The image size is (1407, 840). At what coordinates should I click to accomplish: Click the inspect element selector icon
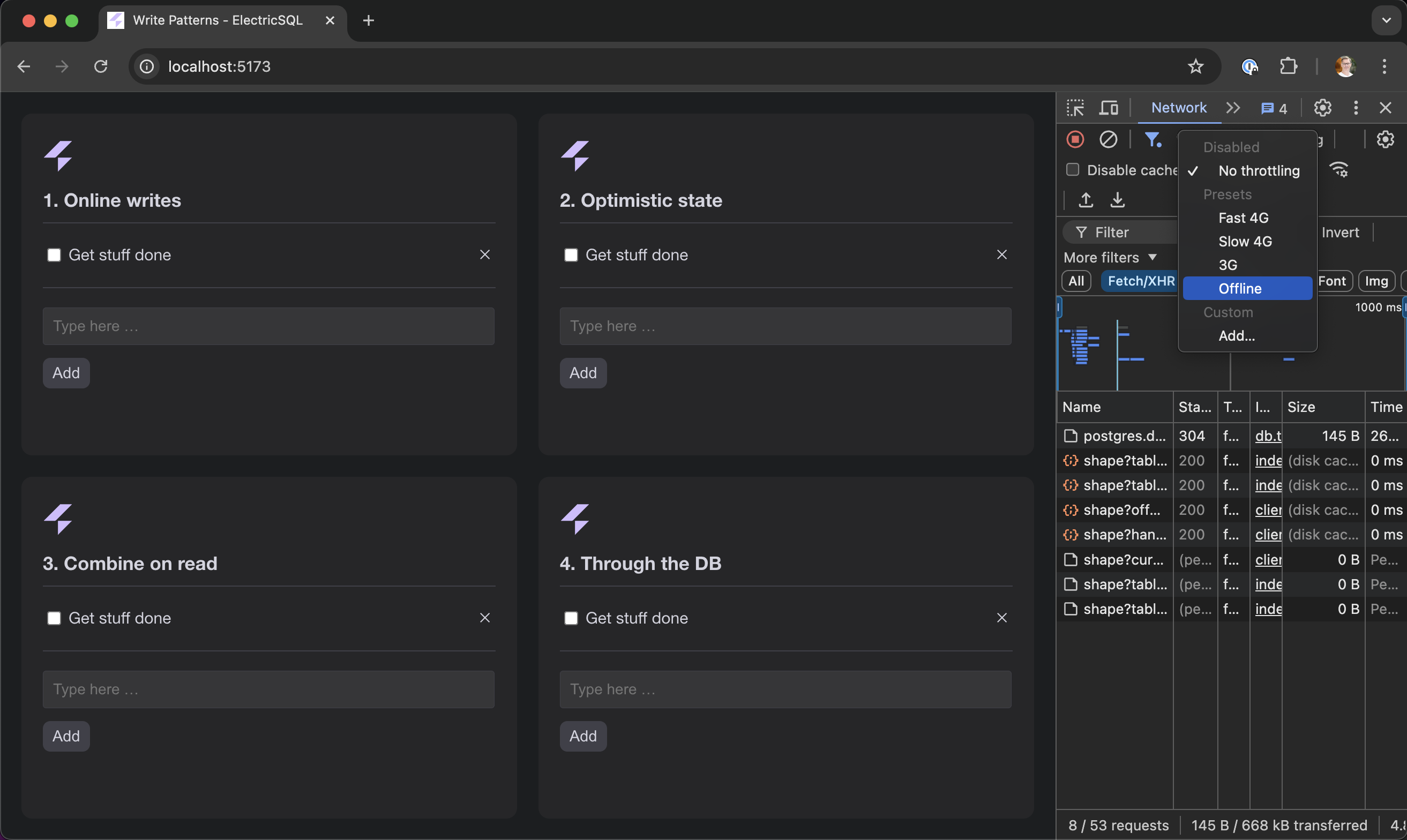point(1075,108)
